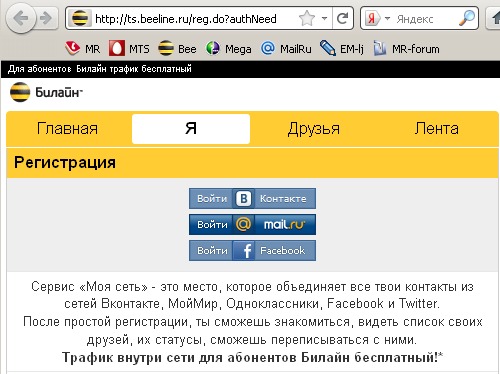Image resolution: width=500 pixels, height=374 pixels.
Task: Open the MailRu bookmark
Action: pyautogui.click(x=286, y=49)
